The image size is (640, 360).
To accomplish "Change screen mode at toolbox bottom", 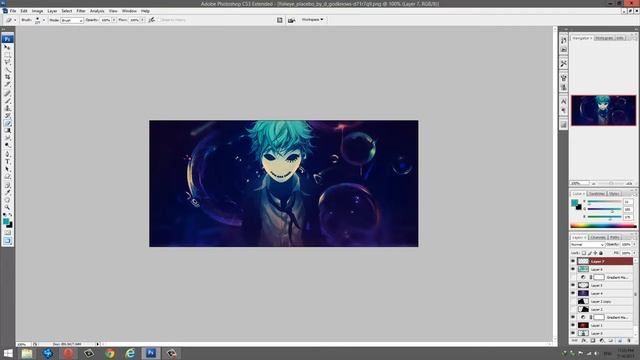I will tap(7, 241).
